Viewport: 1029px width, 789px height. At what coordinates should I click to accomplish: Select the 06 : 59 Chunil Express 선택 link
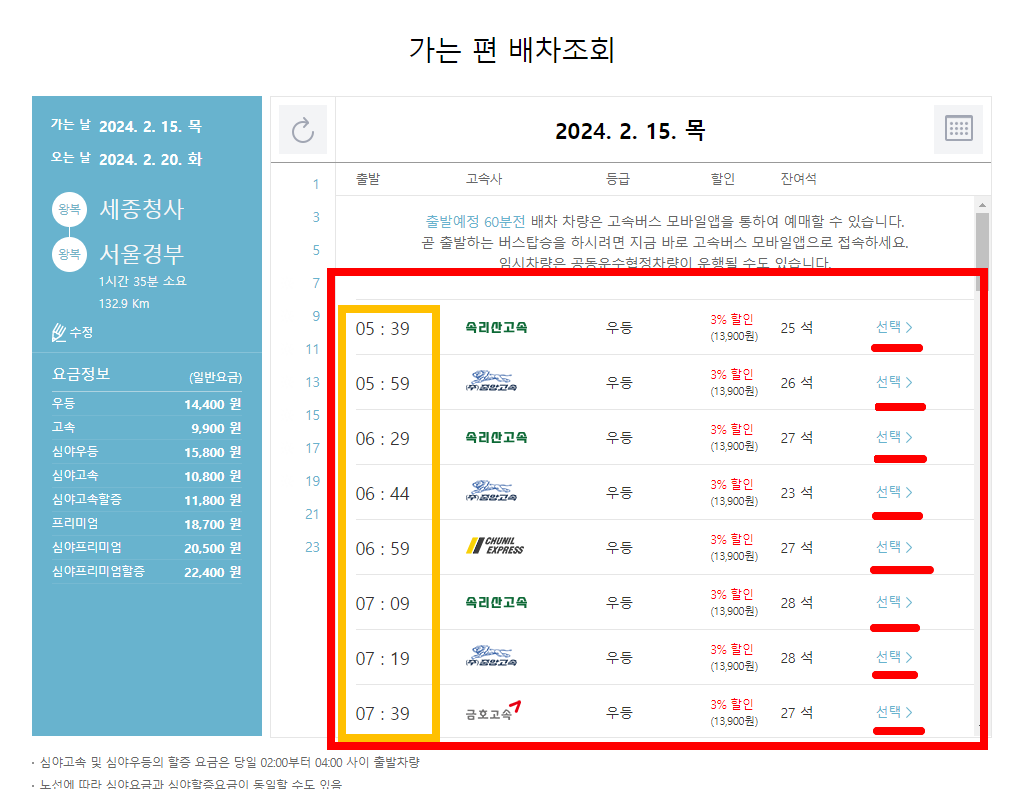point(894,547)
